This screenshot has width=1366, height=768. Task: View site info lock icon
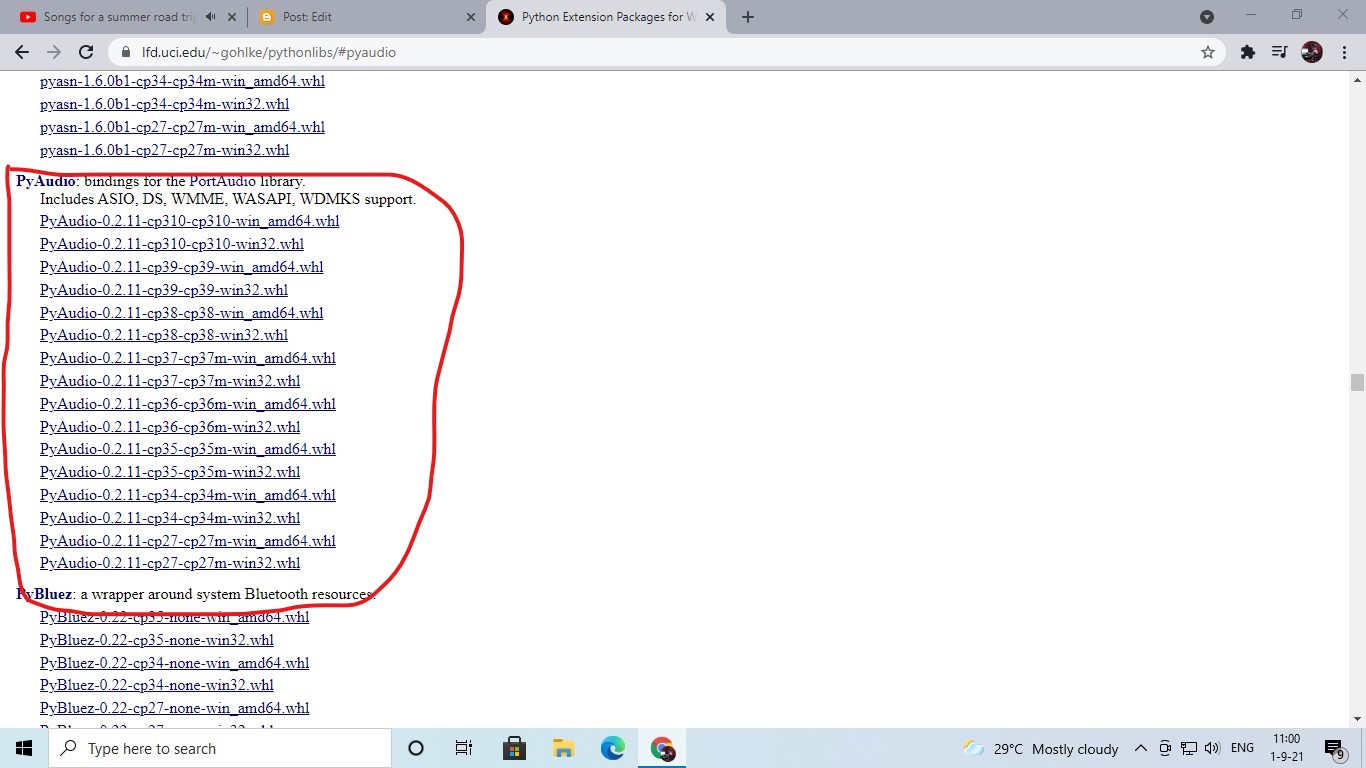(126, 52)
